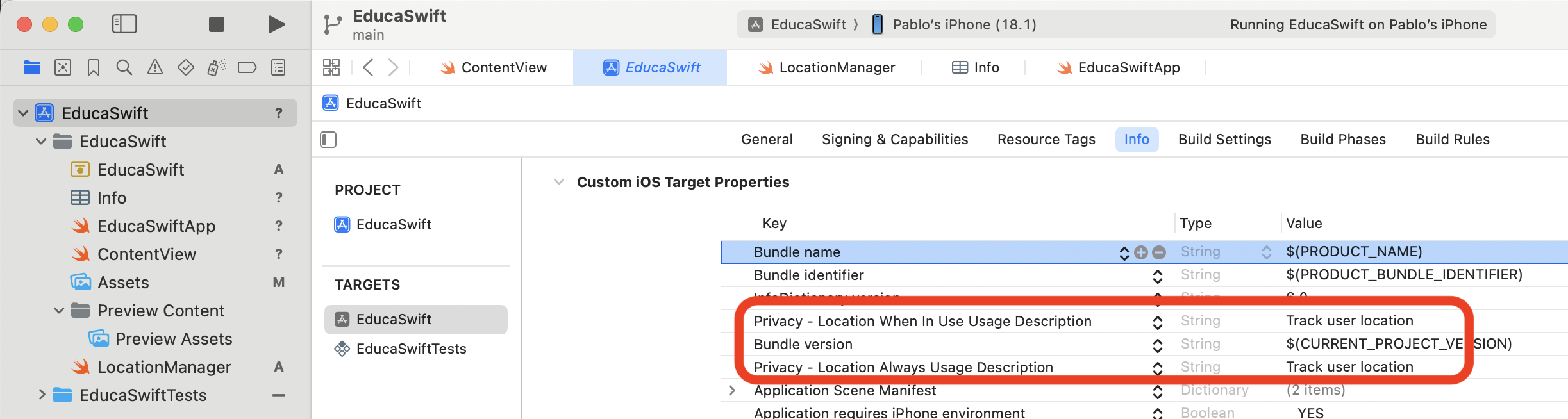Image resolution: width=1568 pixels, height=419 pixels.
Task: Collapse Custom iOS Target Properties section
Action: pyautogui.click(x=559, y=182)
